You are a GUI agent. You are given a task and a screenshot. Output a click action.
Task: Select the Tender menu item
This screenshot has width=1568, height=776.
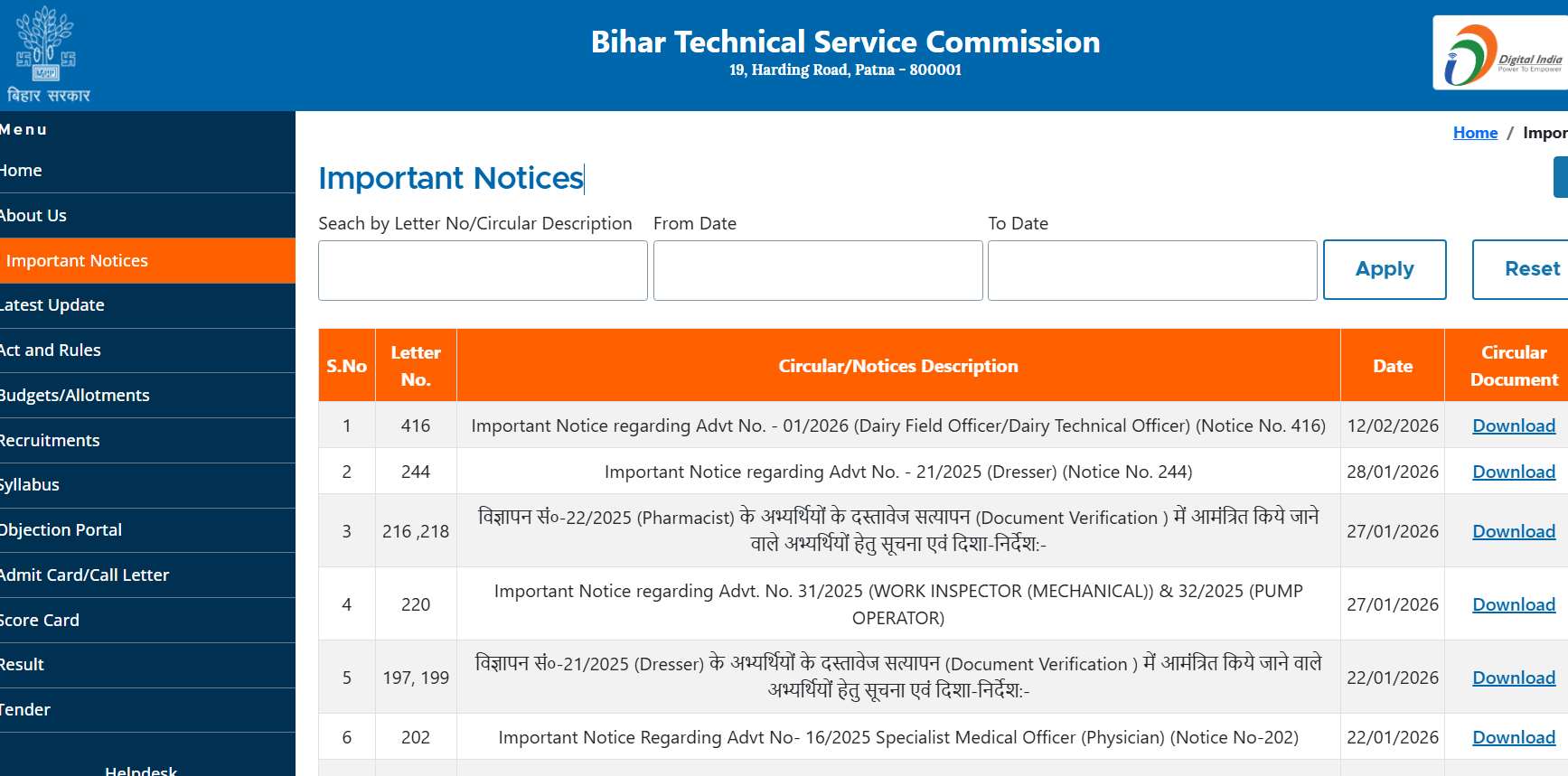[26, 710]
